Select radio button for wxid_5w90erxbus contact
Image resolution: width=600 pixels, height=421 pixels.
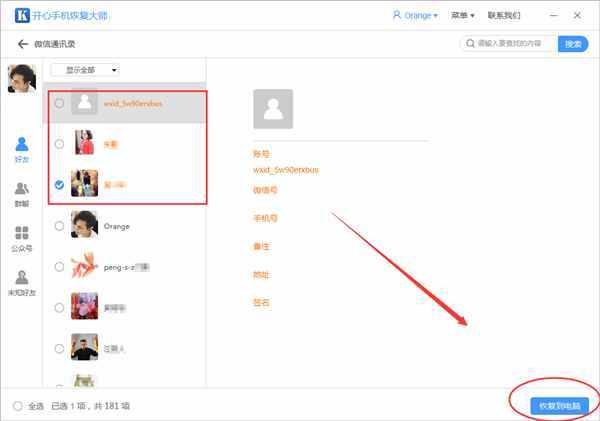click(x=59, y=103)
